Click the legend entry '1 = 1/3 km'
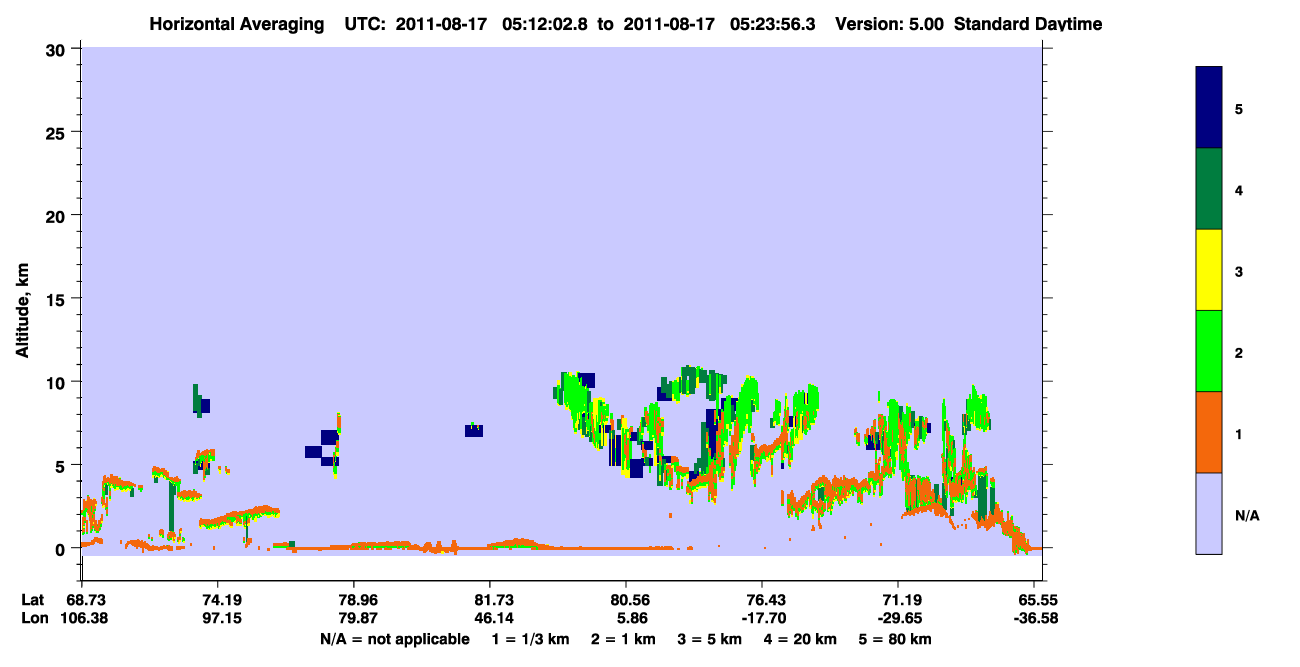This screenshot has height=667, width=1300. 529,639
